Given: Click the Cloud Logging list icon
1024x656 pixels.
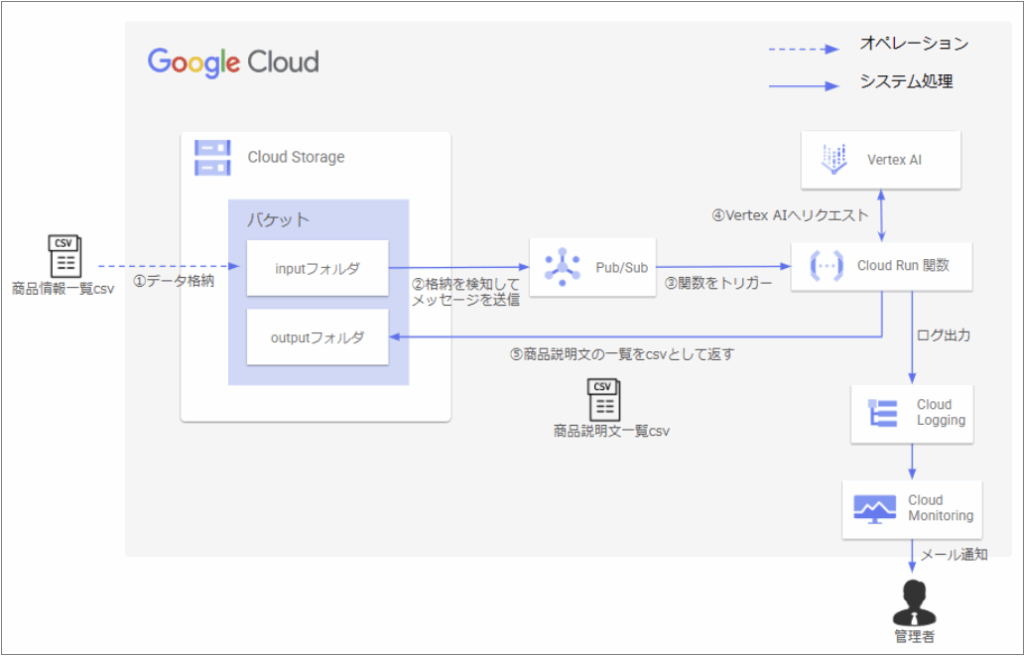Looking at the screenshot, I should (883, 413).
